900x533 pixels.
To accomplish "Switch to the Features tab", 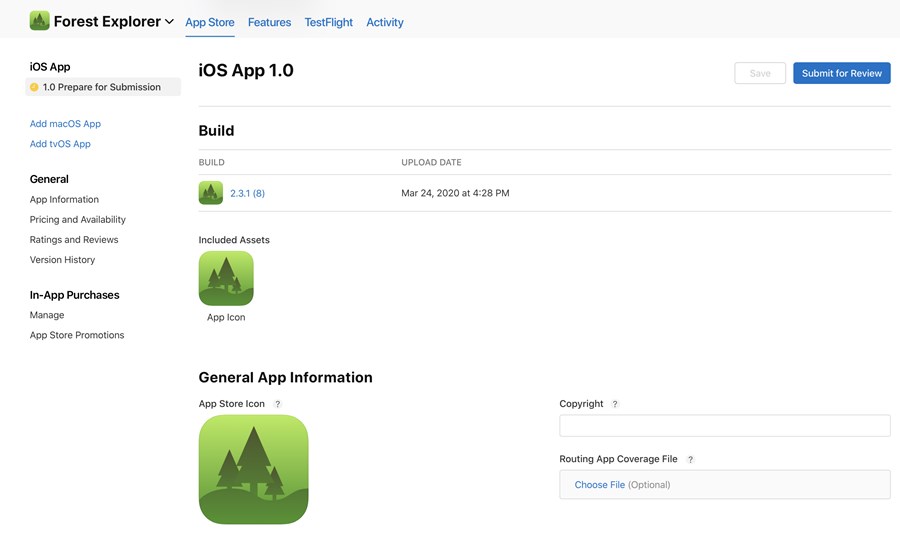I will pyautogui.click(x=269, y=22).
